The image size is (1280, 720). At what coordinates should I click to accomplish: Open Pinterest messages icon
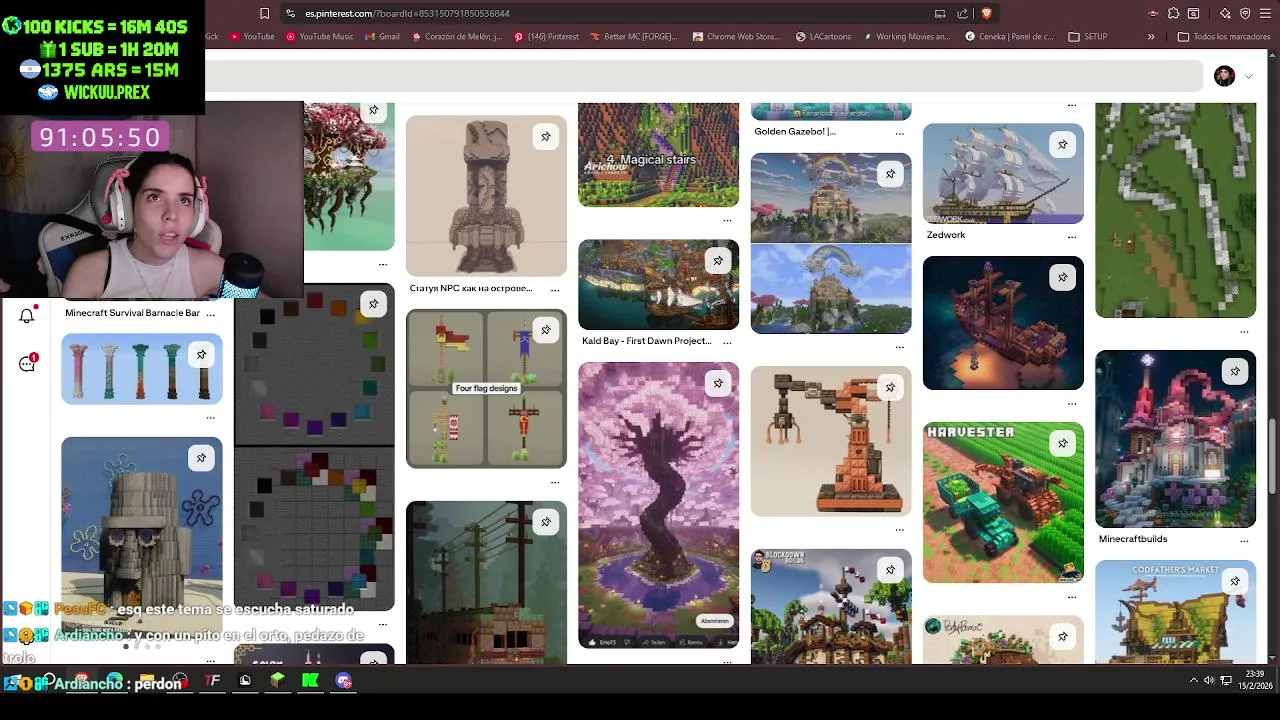click(27, 363)
